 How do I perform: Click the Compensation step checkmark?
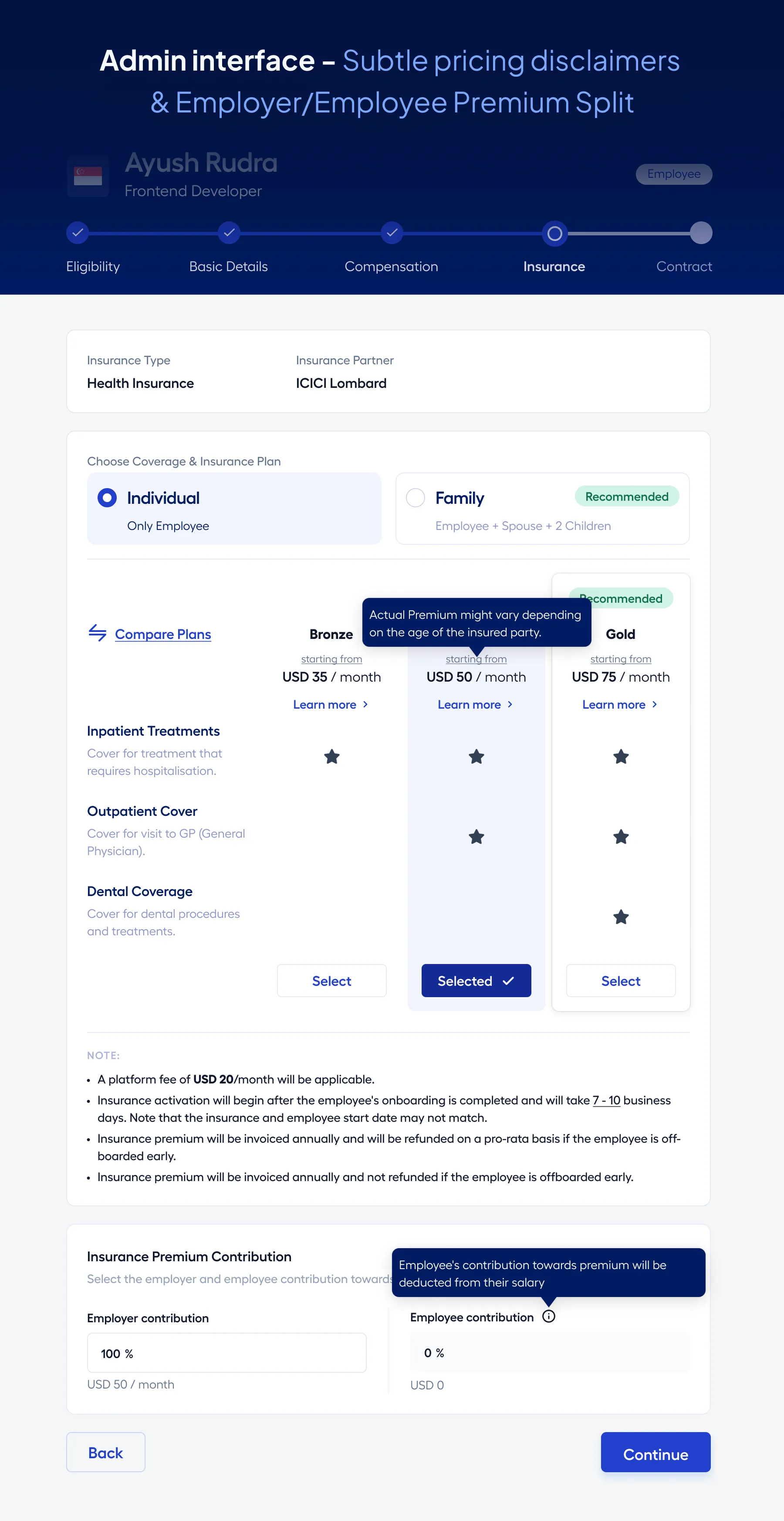click(x=392, y=233)
